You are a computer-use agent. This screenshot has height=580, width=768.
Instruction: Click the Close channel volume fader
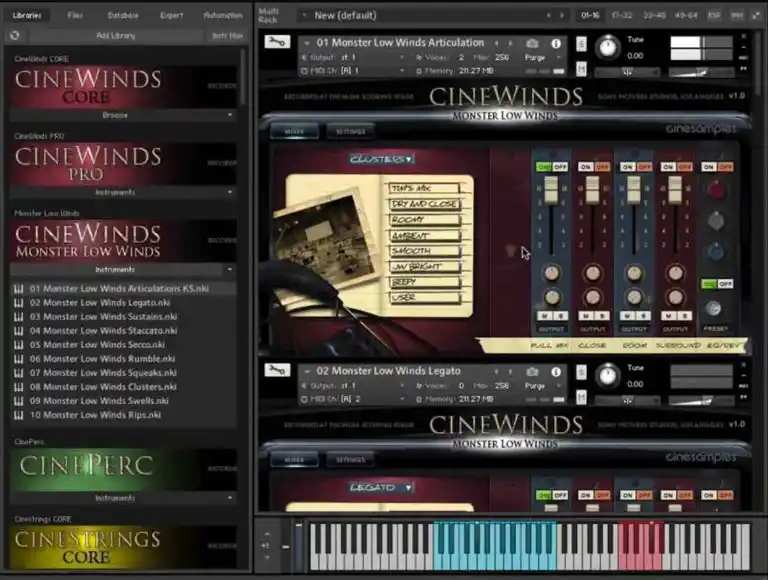pyautogui.click(x=593, y=190)
